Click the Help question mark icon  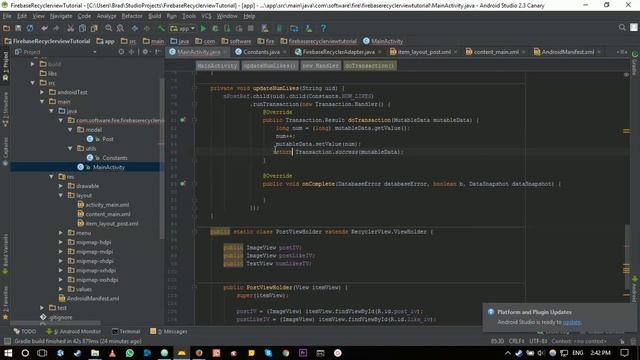[323, 29]
